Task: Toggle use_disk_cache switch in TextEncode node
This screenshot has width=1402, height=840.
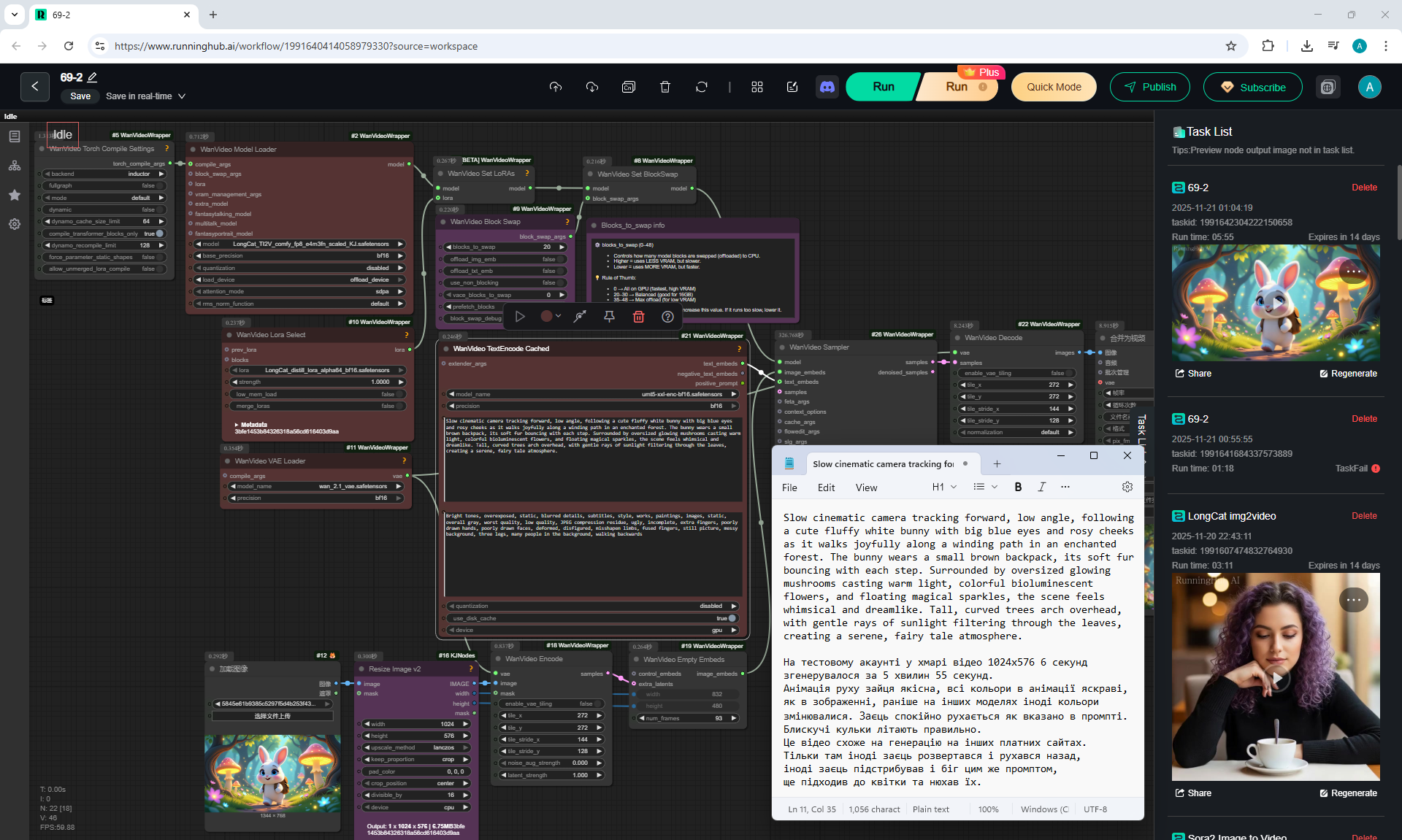Action: pyautogui.click(x=732, y=618)
